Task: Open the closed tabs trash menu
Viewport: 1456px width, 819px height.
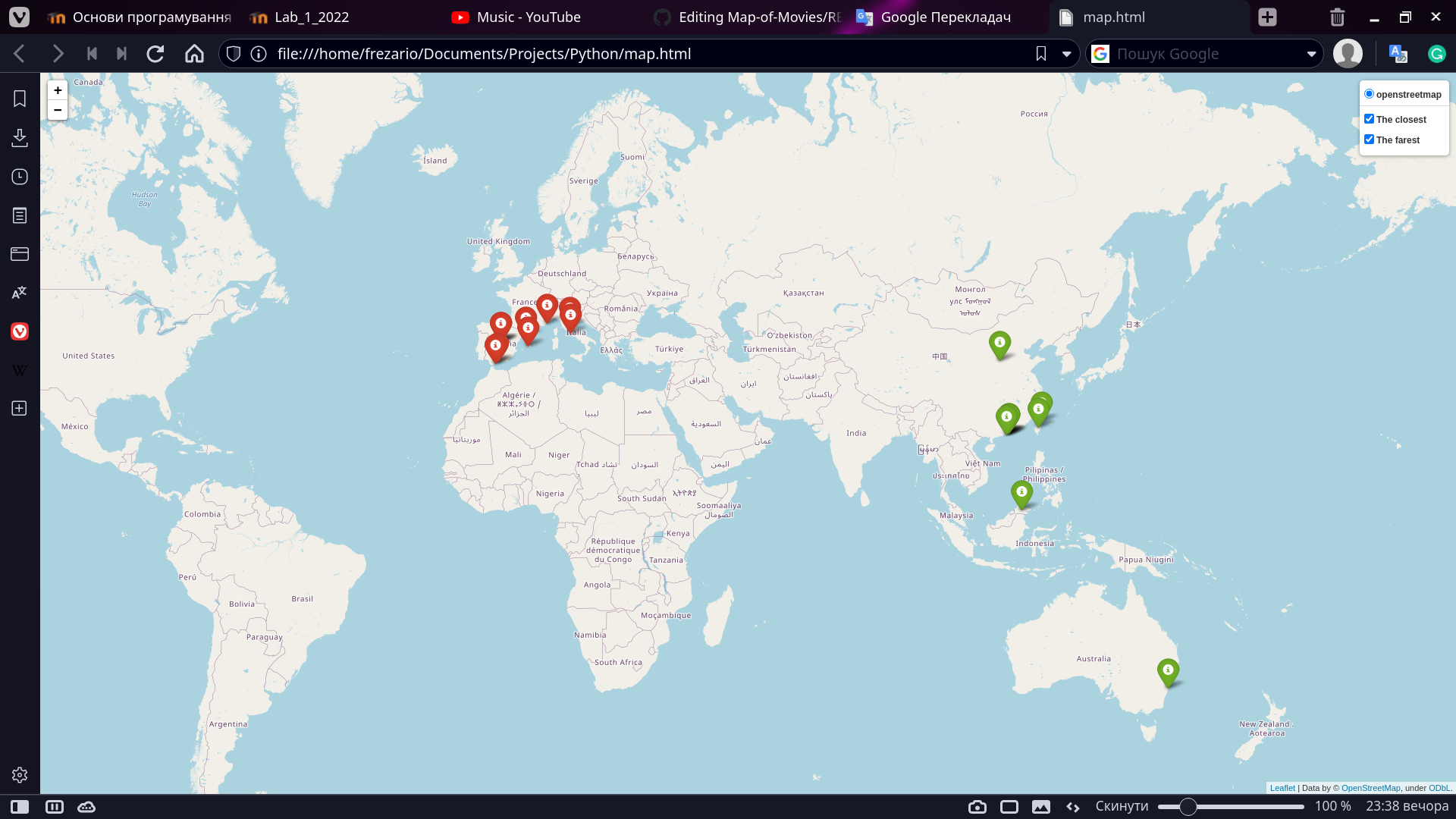Action: click(x=1337, y=17)
